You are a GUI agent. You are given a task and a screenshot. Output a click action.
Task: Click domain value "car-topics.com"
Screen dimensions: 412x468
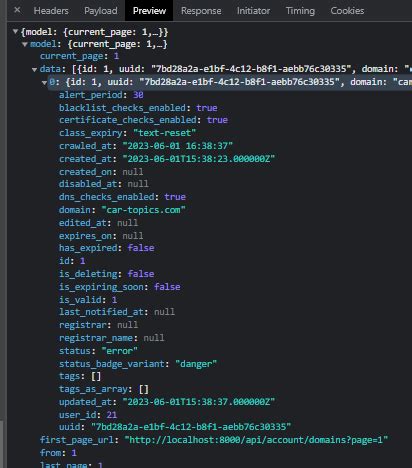coord(143,210)
